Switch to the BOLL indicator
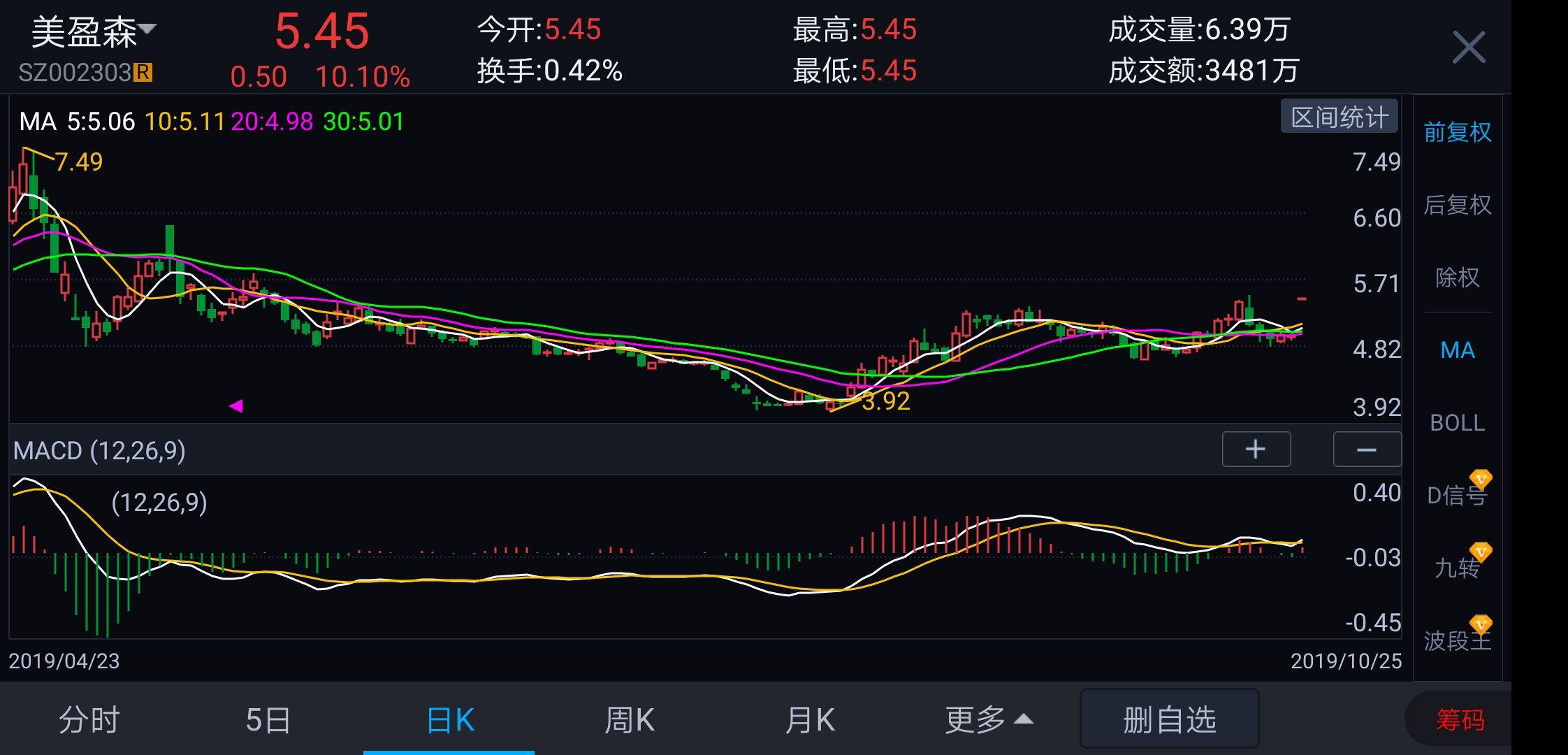Viewport: 1568px width, 755px height. pyautogui.click(x=1457, y=422)
